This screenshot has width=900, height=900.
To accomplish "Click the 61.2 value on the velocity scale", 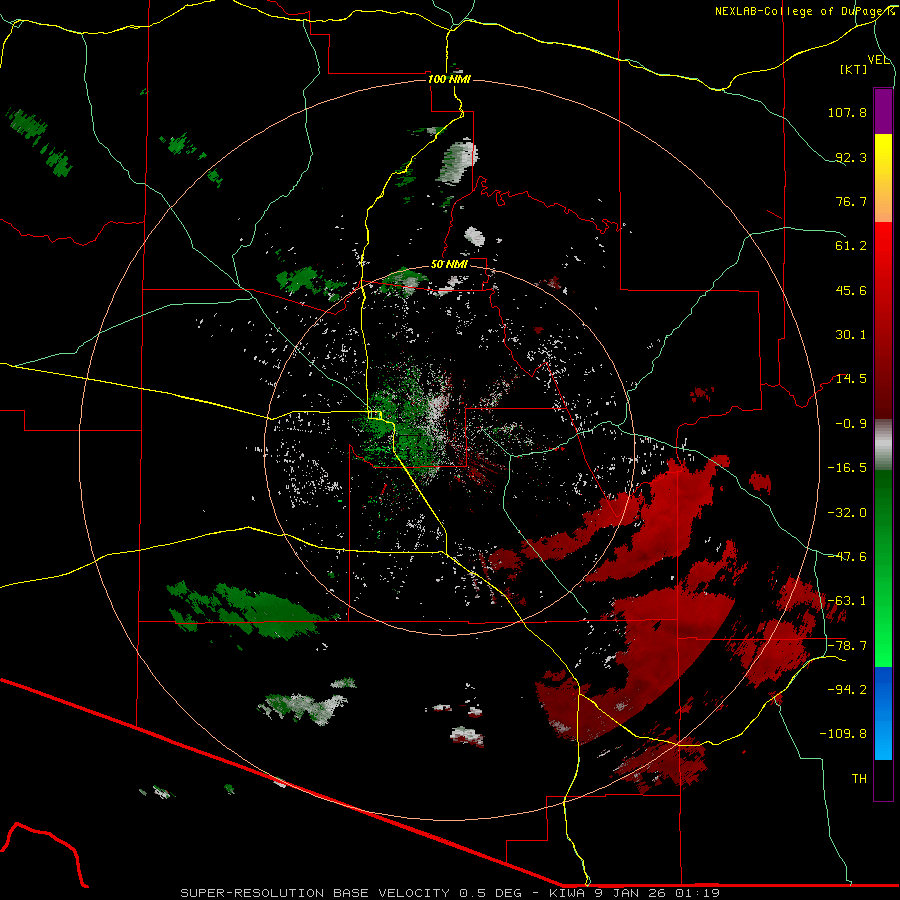I will tap(851, 246).
